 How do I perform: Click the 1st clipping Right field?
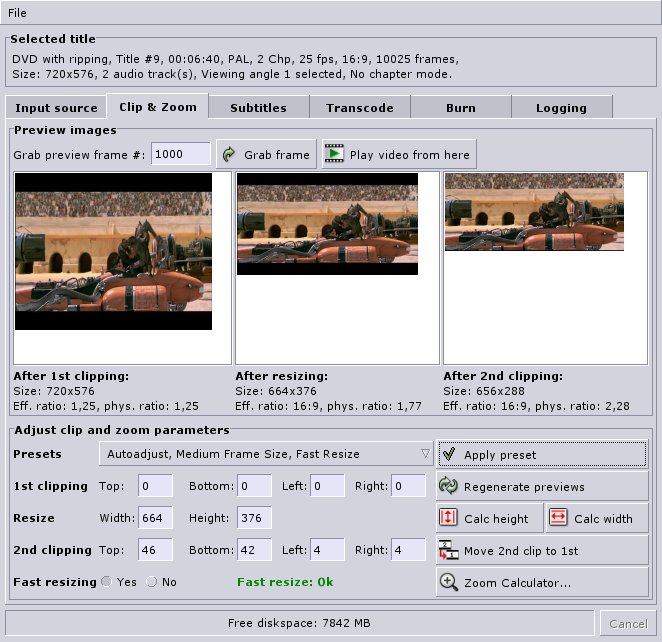pyautogui.click(x=408, y=486)
